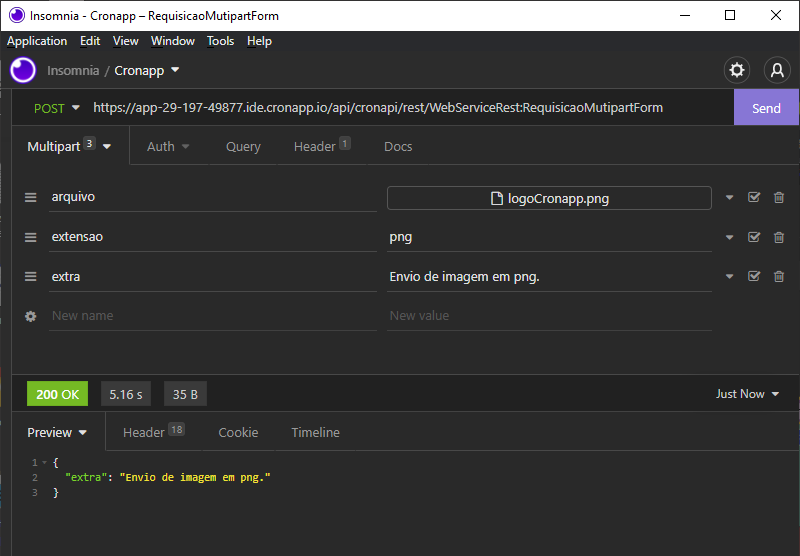
Task: Click the Insomnia breadcrumb link
Action: click(x=73, y=70)
